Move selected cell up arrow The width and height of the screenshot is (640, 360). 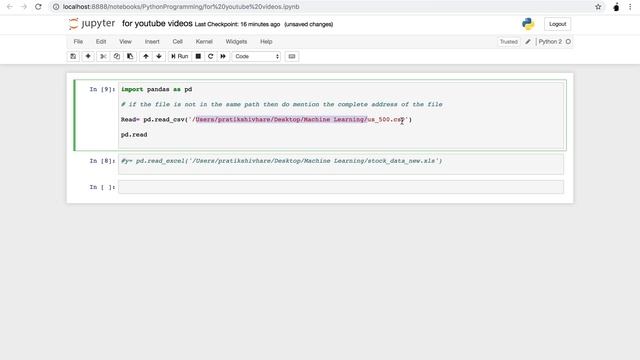click(146, 56)
